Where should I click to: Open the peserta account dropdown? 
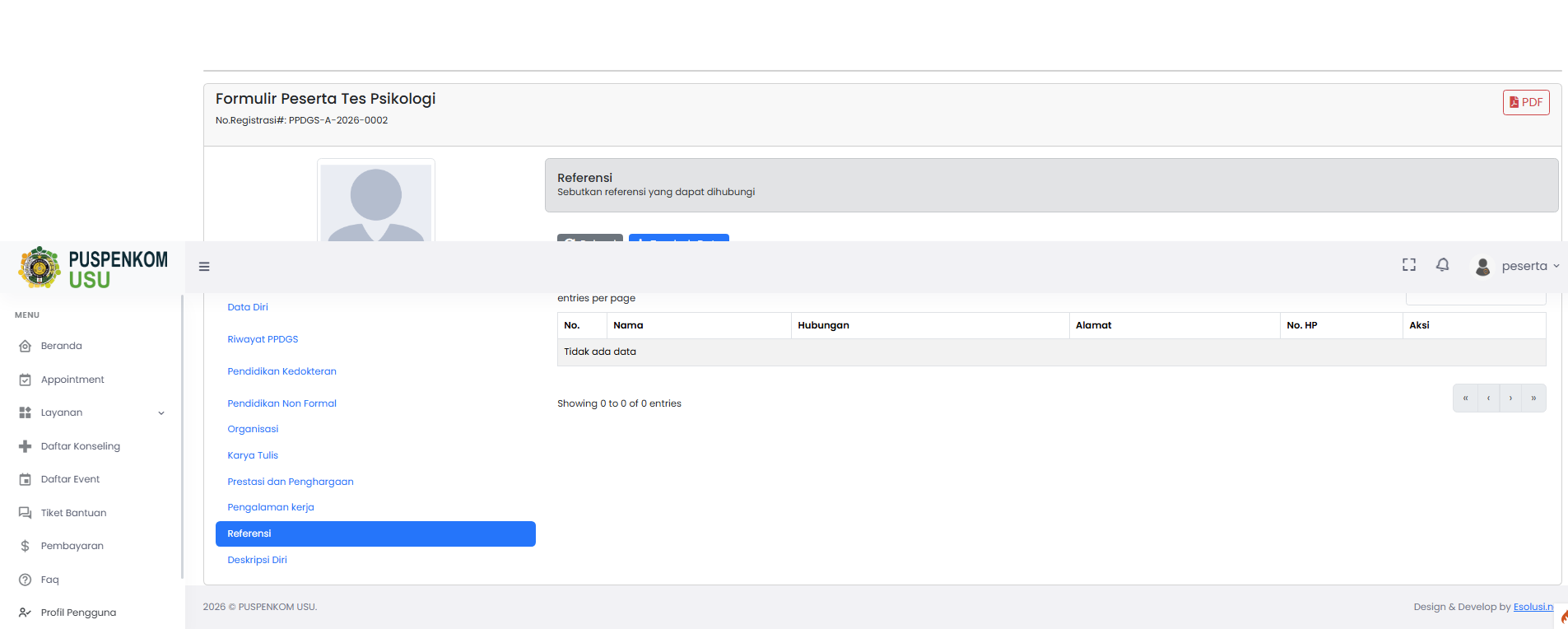pyautogui.click(x=1530, y=266)
